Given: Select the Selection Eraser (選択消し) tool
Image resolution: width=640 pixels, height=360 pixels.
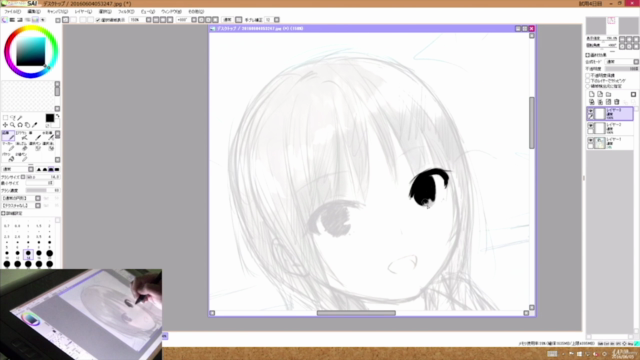Looking at the screenshot, I should coord(48,146).
